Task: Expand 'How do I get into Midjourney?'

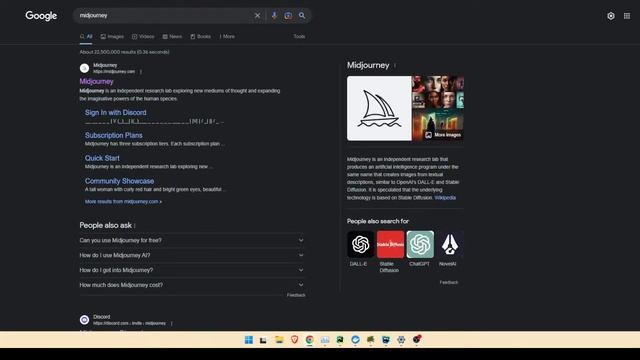Action: [191, 270]
